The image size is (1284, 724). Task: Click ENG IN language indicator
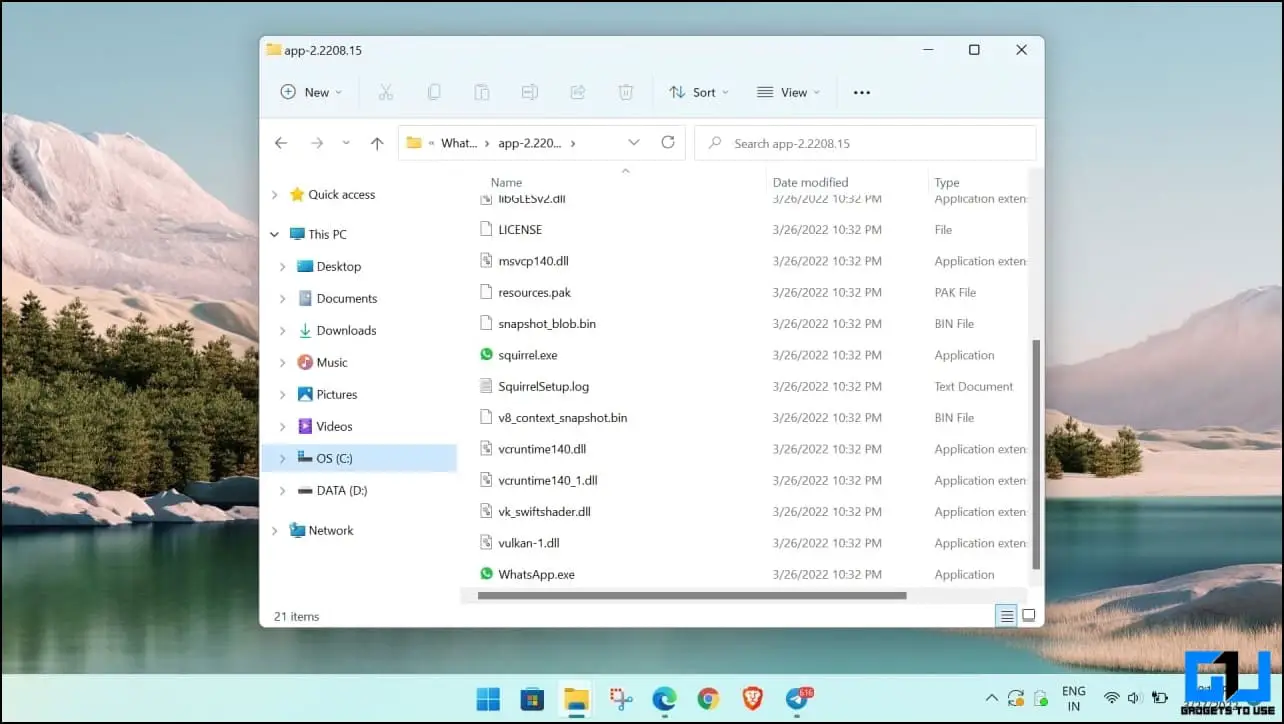[1073, 698]
